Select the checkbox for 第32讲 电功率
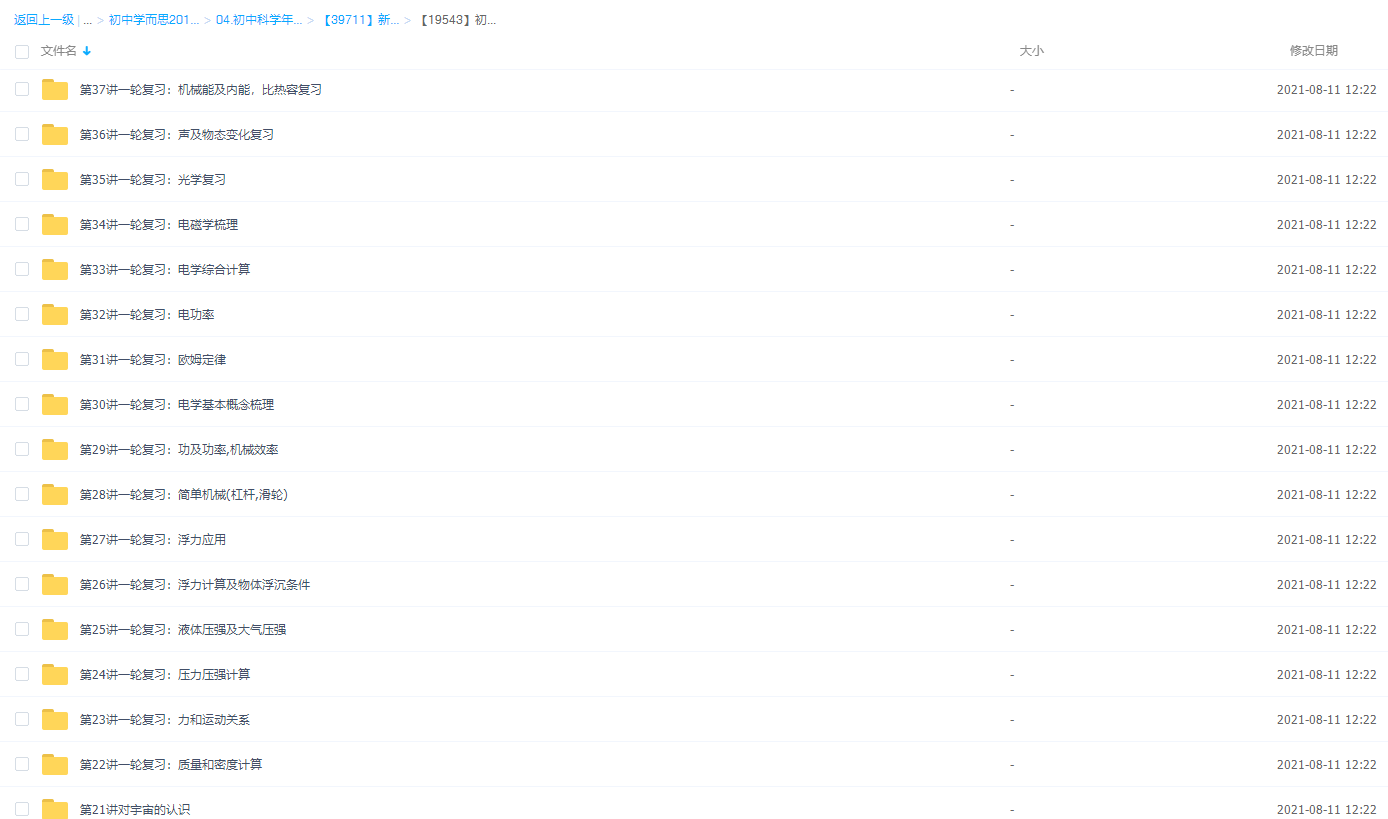Image resolution: width=1388 pixels, height=819 pixels. tap(22, 314)
